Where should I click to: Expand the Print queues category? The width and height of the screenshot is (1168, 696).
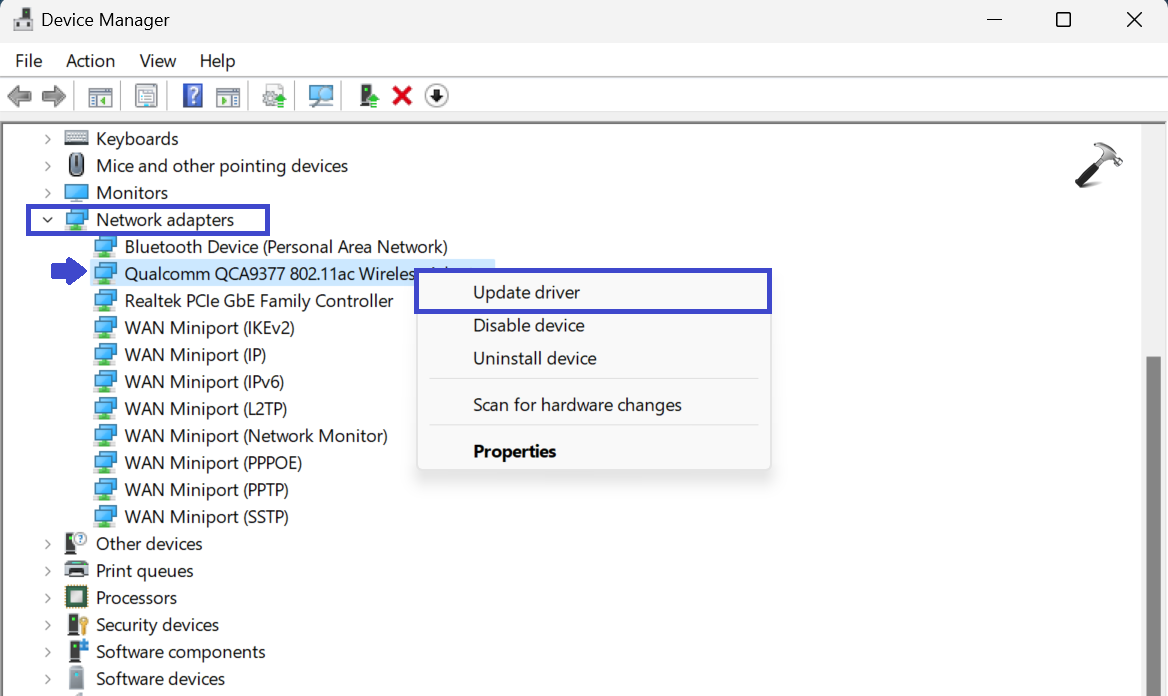tap(47, 571)
